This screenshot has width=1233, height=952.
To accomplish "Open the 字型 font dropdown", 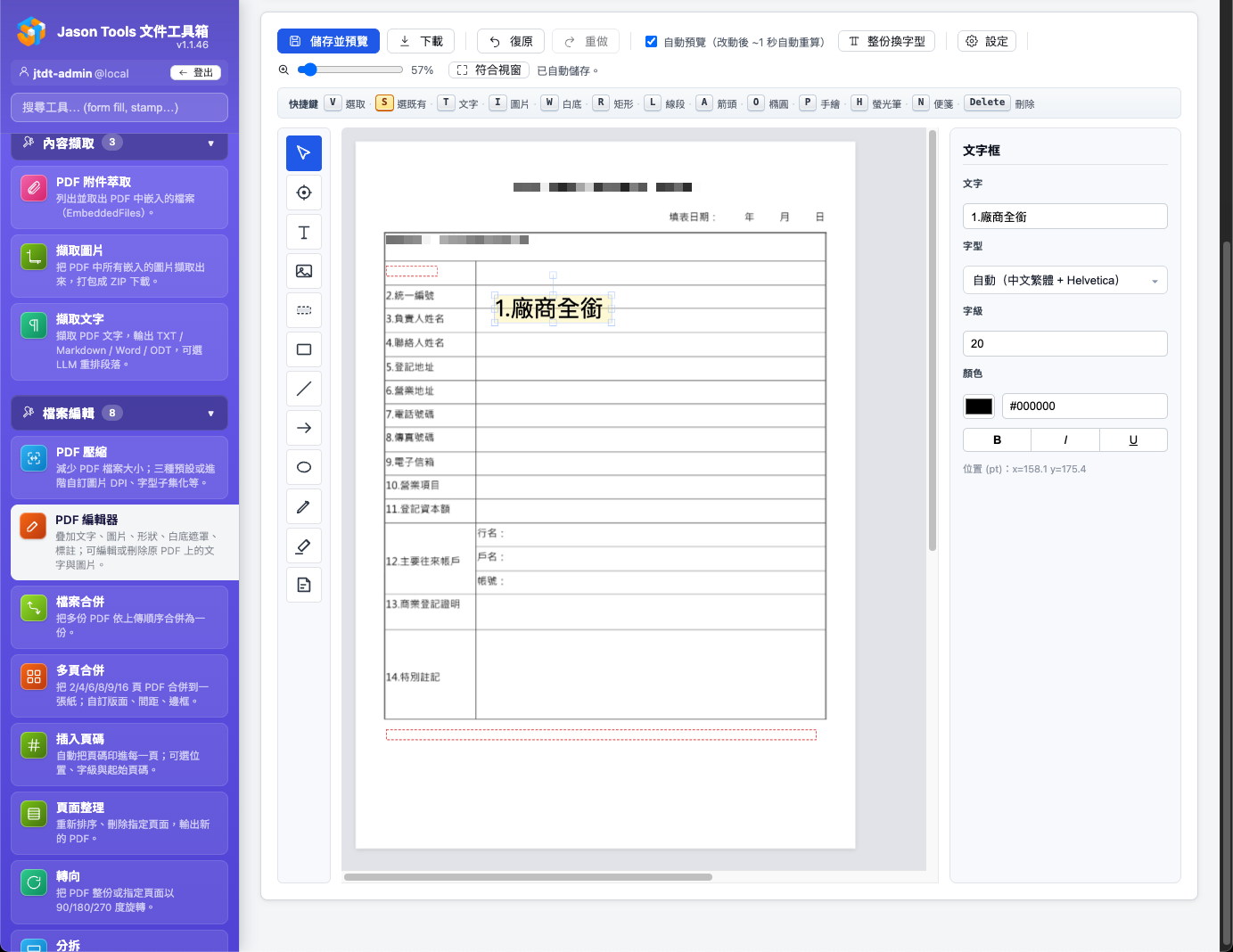I will (1064, 280).
